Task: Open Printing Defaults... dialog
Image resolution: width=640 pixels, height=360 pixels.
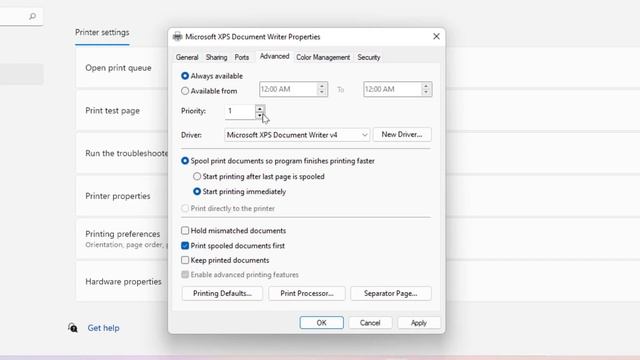Action: [222, 293]
